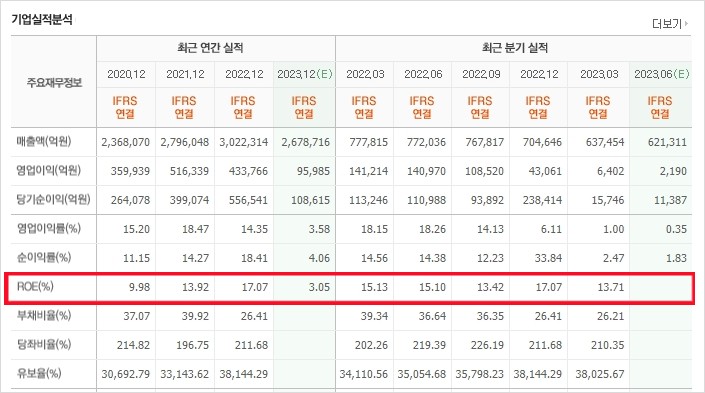Click the 2023.12(E) estimate column header

click(305, 74)
